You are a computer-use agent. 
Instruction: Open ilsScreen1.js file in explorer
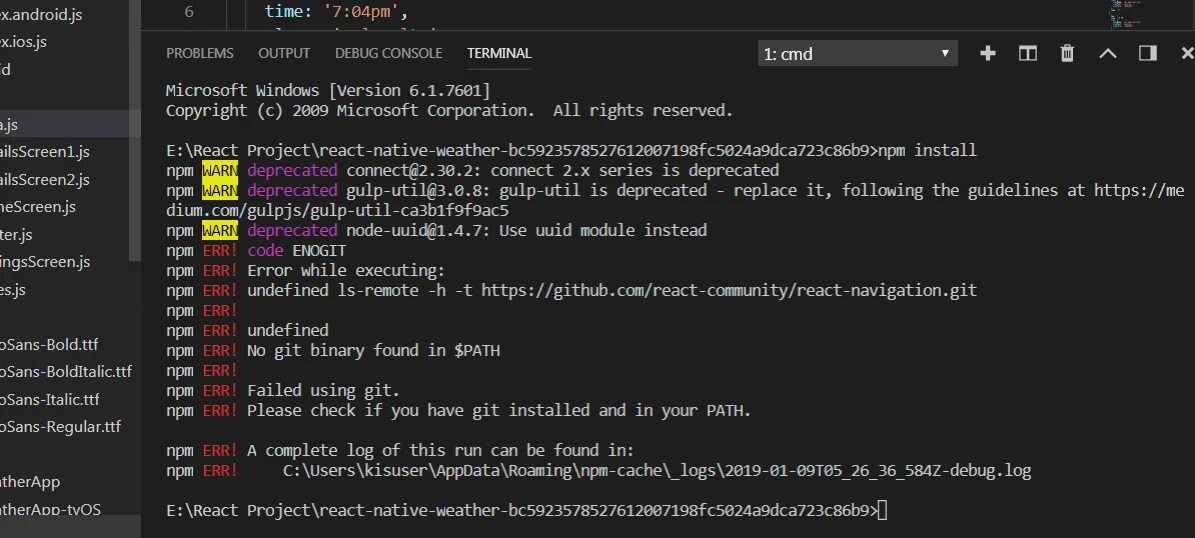click(x=45, y=152)
